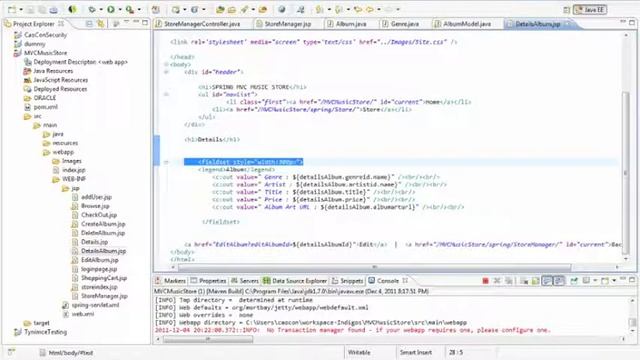This screenshot has height=360, width=640.
Task: Click the Next Annotation toolbar icon
Action: coord(319,9)
